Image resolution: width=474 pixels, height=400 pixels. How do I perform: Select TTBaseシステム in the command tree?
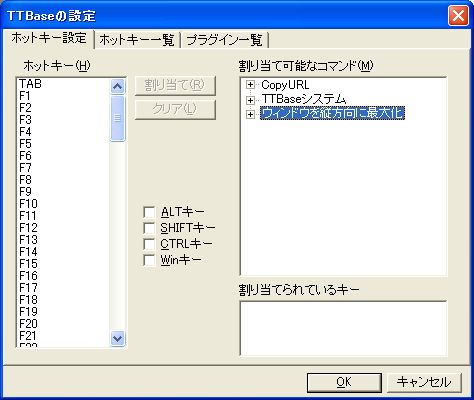click(x=304, y=99)
